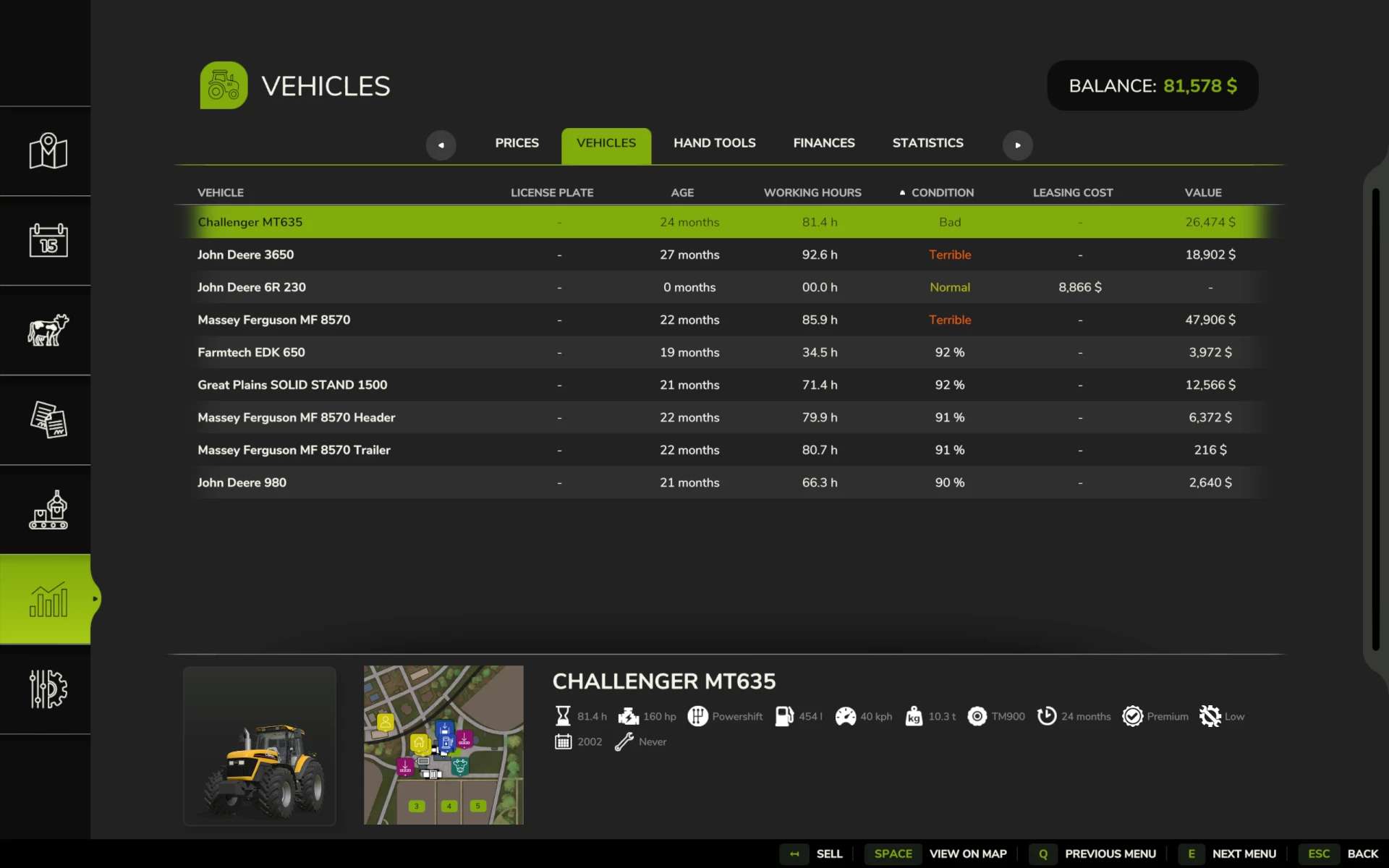Select the highlighted statistics bar-chart icon

tap(46, 599)
